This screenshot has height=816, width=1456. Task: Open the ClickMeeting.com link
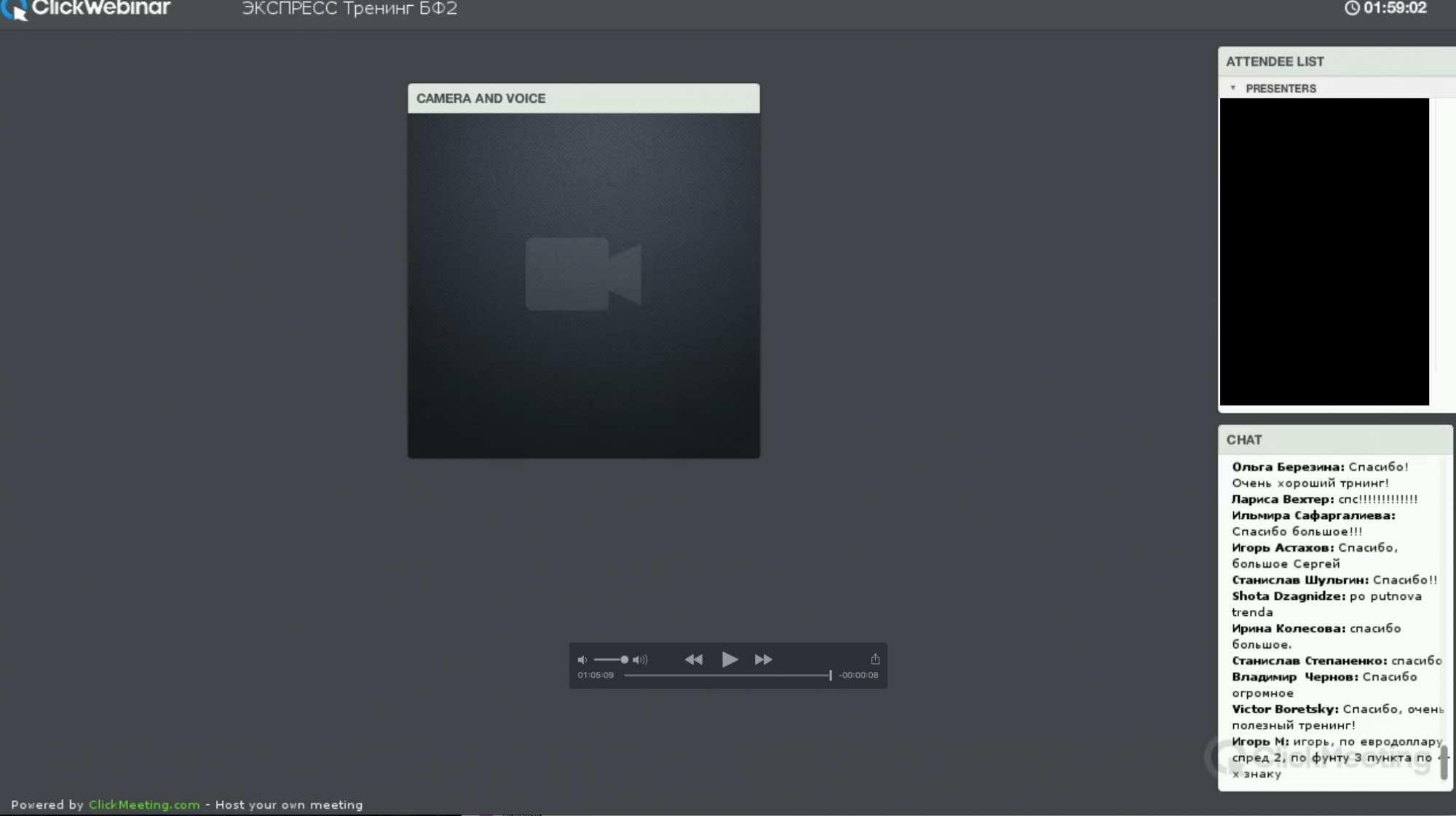pos(144,804)
